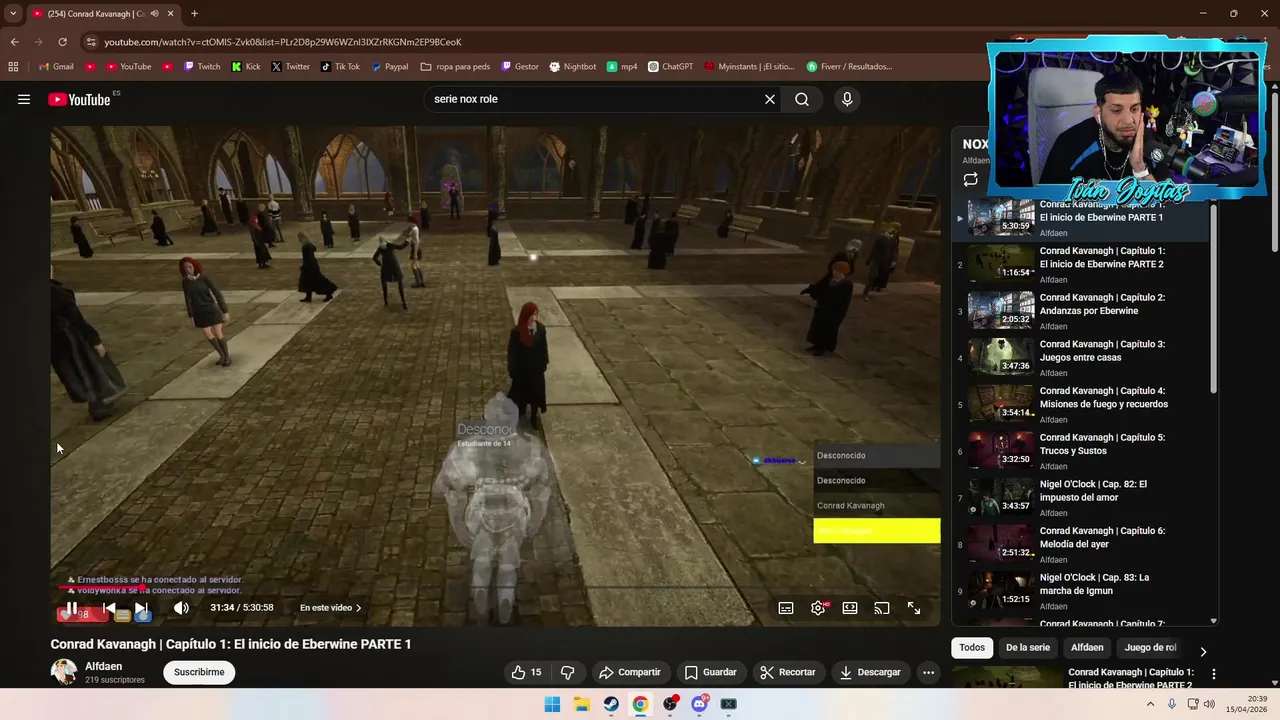Open Steam from the taskbar
The width and height of the screenshot is (1280, 720).
pos(610,704)
